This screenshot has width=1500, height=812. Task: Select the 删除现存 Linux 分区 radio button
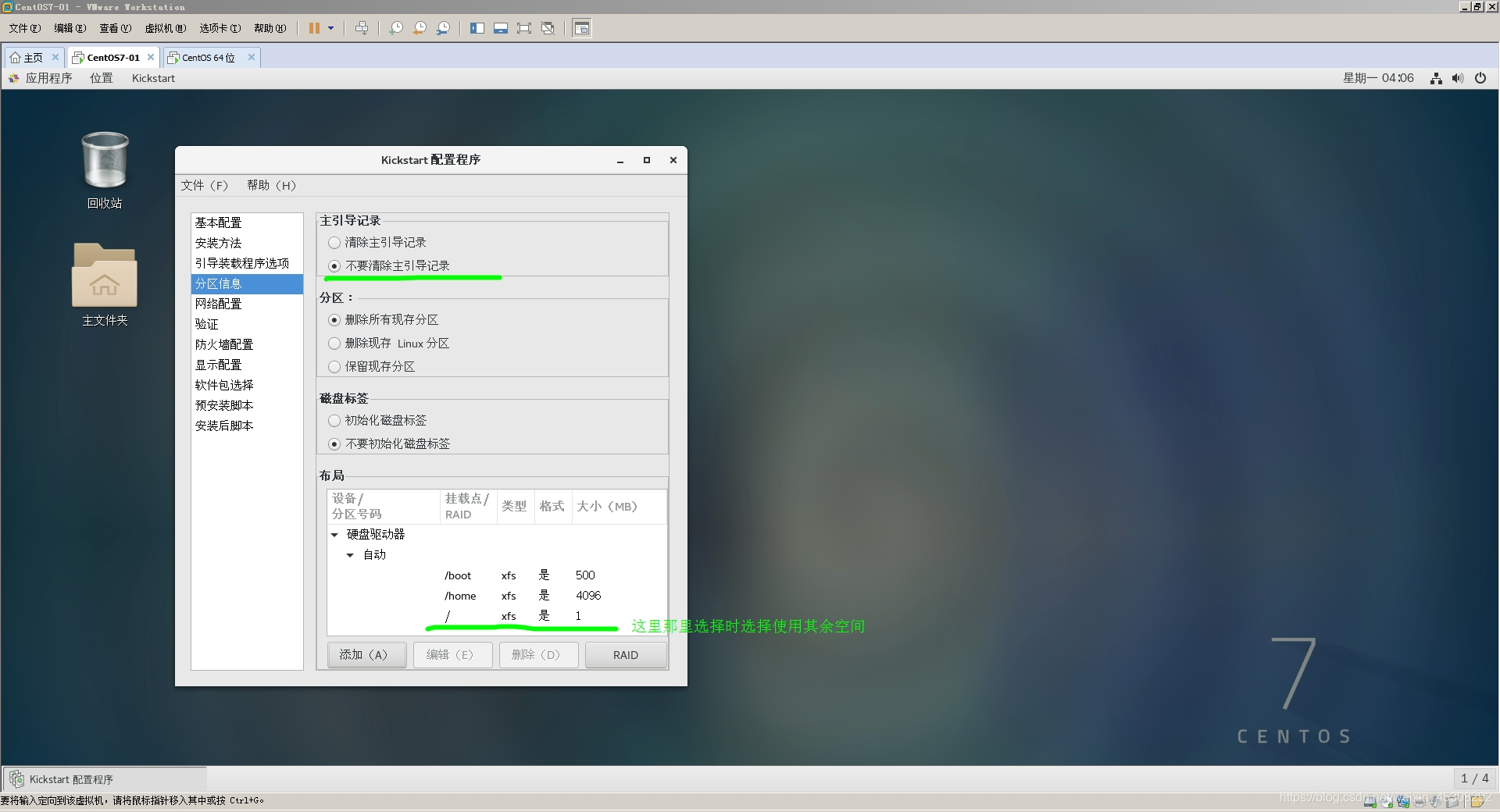[334, 344]
